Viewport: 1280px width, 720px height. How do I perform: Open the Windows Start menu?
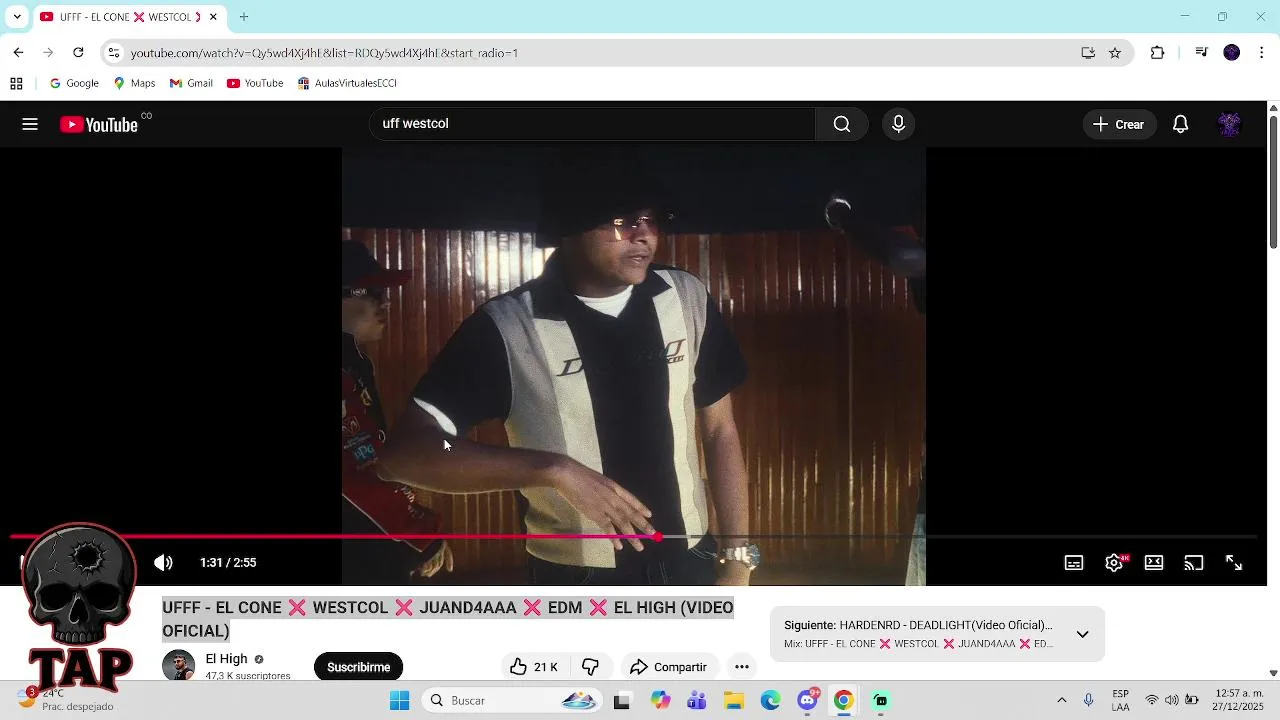point(399,700)
